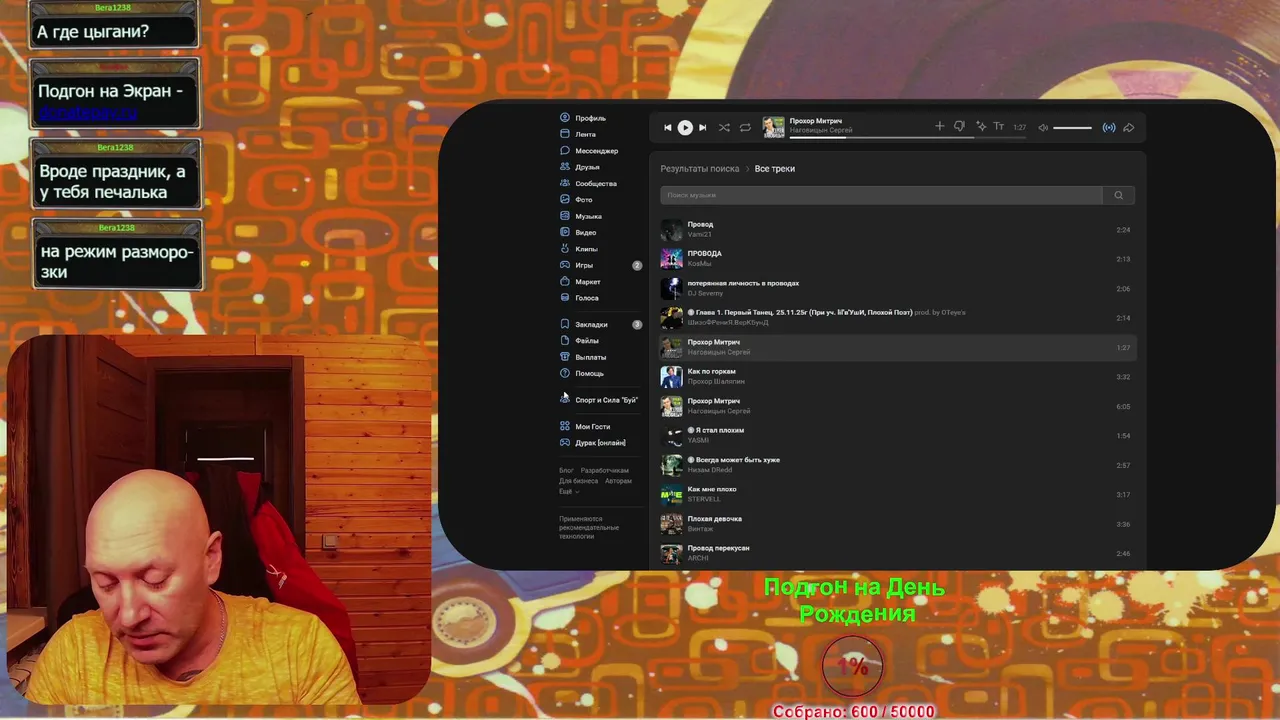Play Я стал плохим by YASMI

click(897, 436)
